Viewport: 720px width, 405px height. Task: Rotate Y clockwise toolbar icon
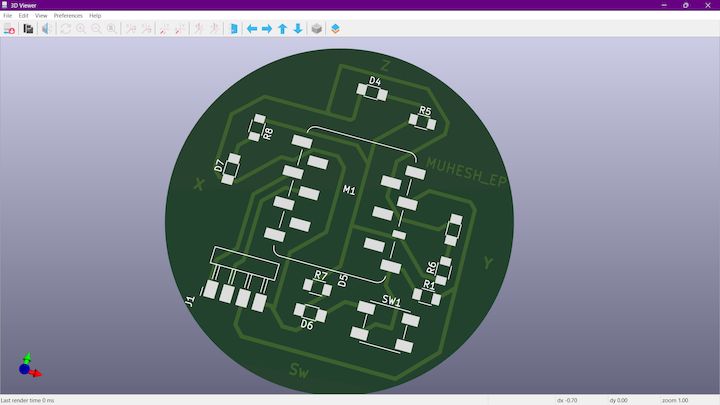tap(164, 29)
